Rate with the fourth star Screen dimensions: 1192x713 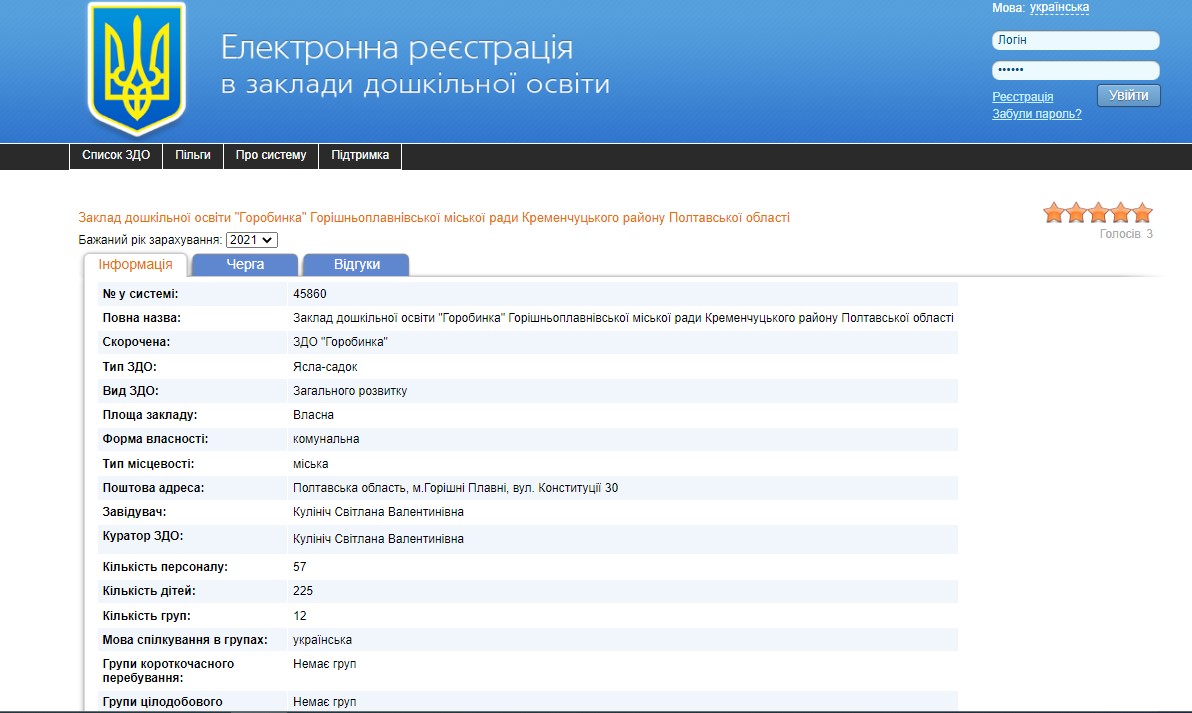click(1120, 213)
